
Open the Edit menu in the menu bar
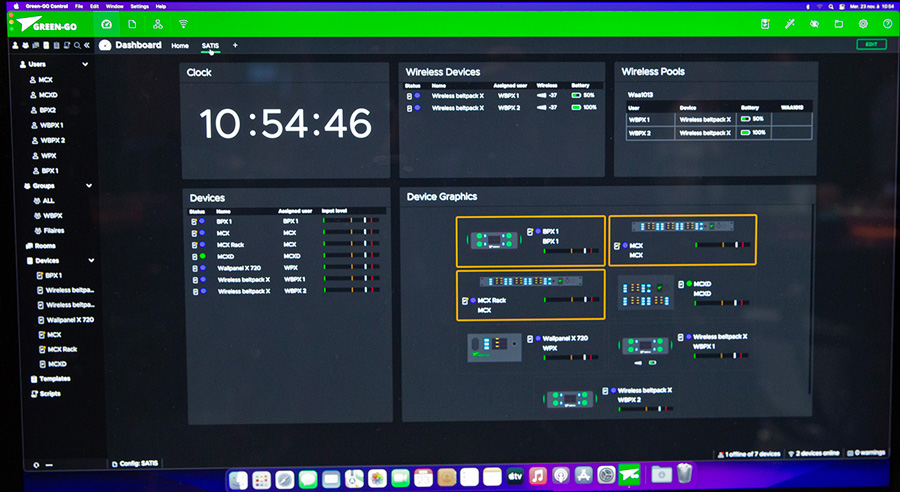(x=94, y=6)
